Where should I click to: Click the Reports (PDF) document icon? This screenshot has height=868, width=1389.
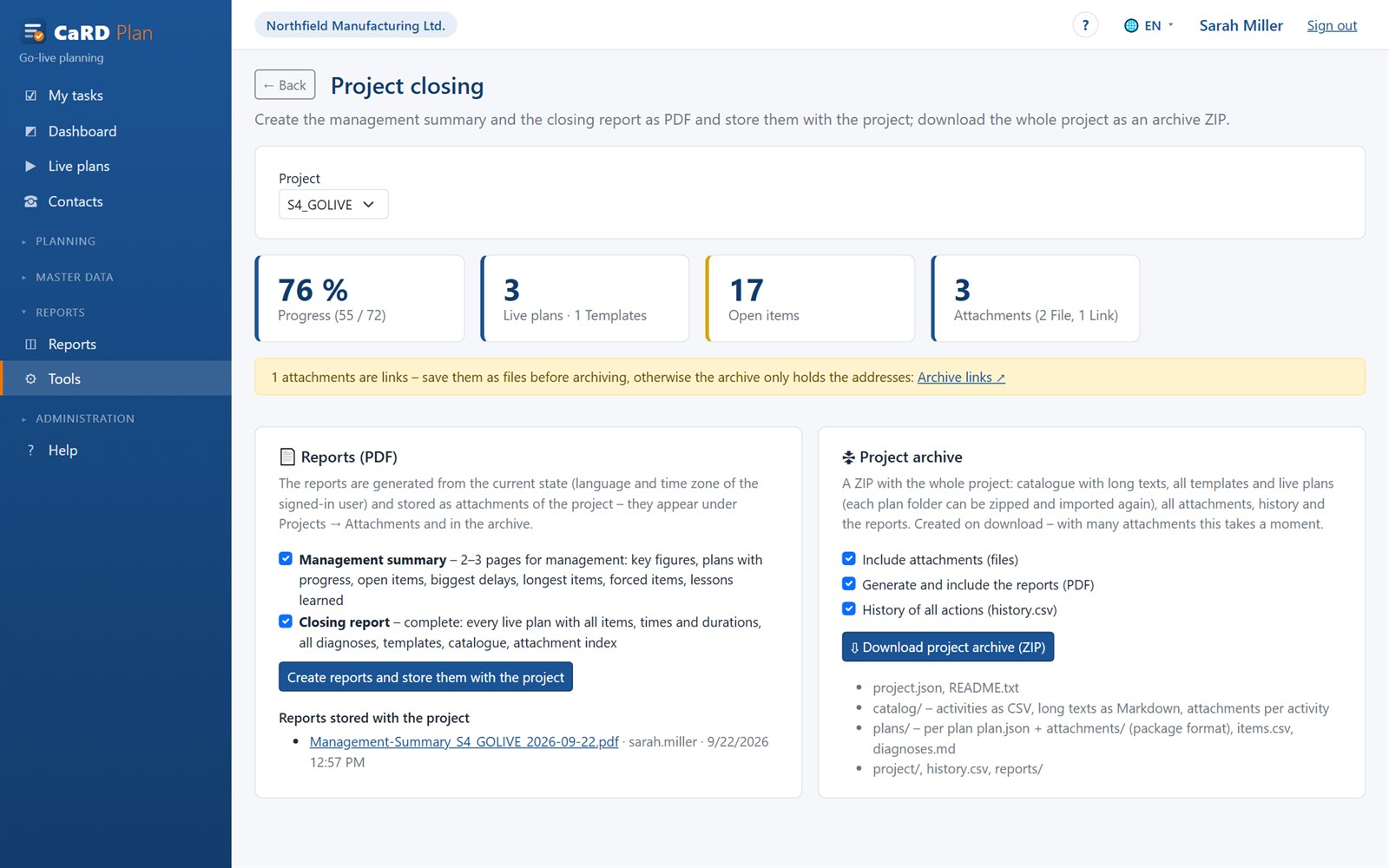(x=287, y=457)
